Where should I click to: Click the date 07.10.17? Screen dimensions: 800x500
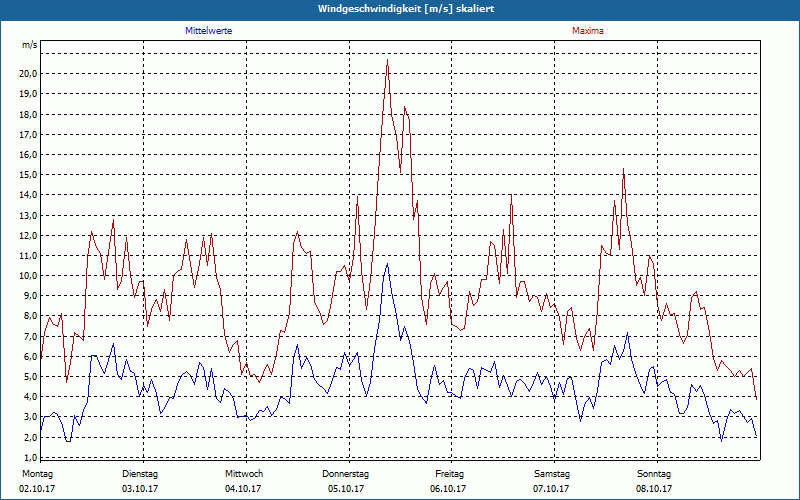click(551, 489)
